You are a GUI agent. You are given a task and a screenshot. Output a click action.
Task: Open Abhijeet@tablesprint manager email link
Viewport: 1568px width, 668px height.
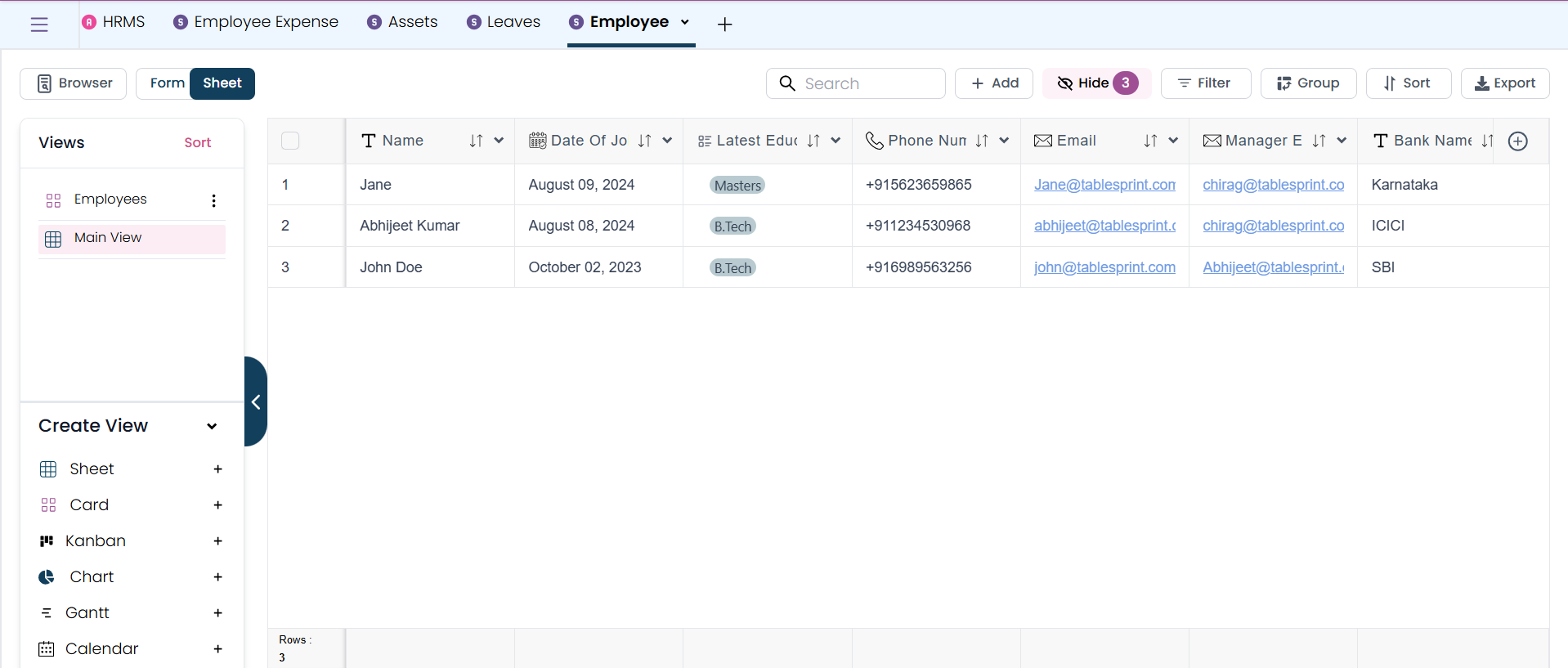click(1273, 267)
